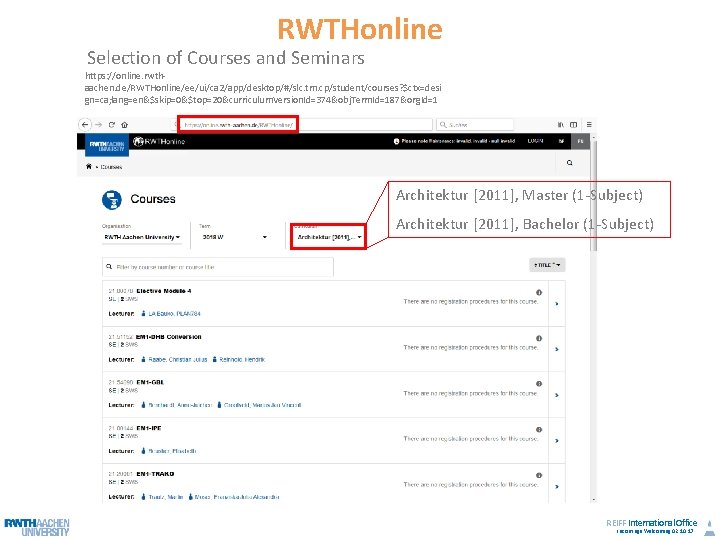Screen dimensions: 720x540
Task: Switch language to EN in header
Action: tap(580, 141)
